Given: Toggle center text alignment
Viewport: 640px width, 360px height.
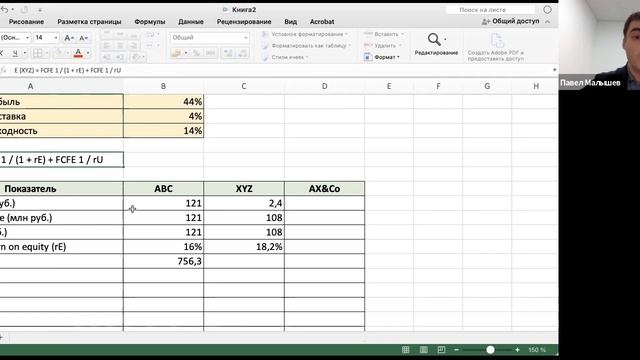Looking at the screenshot, I should (120, 46).
